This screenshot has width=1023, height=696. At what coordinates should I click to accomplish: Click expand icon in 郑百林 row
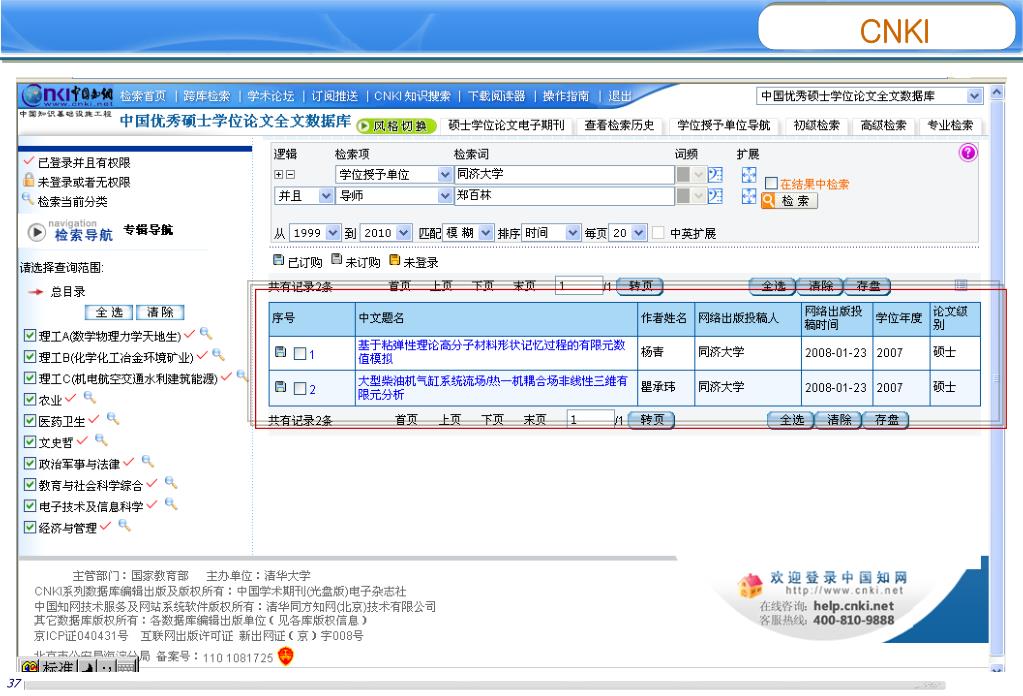pos(749,196)
